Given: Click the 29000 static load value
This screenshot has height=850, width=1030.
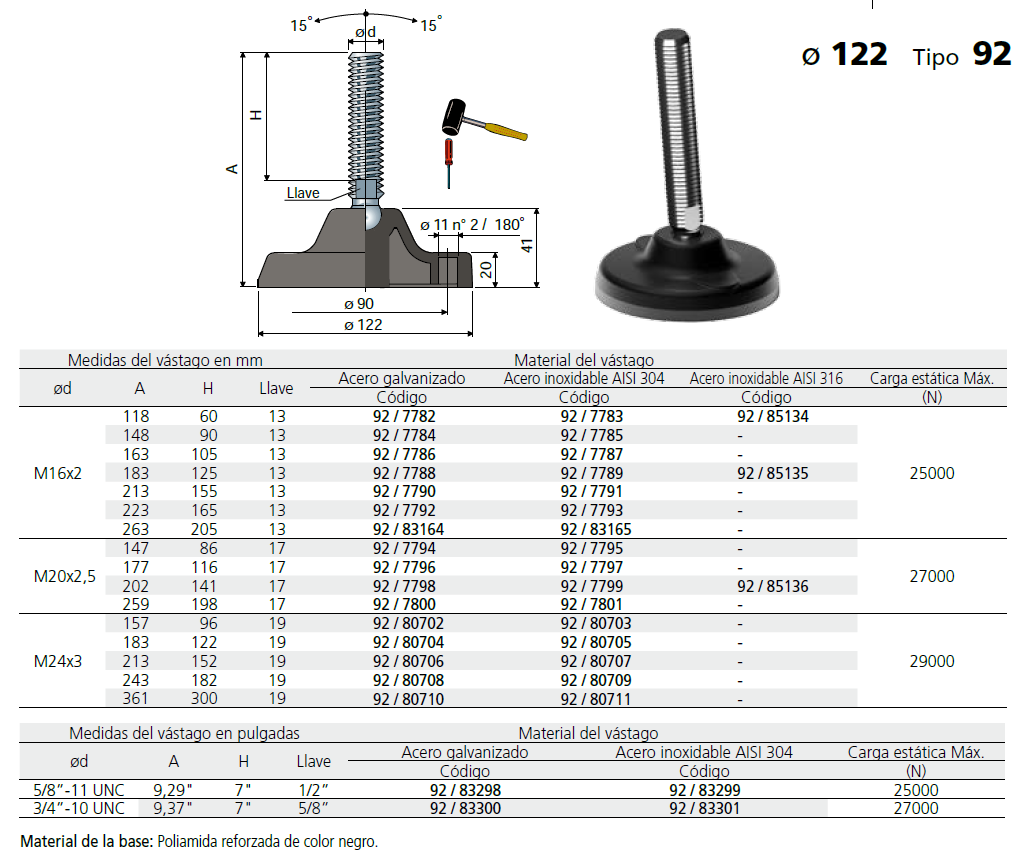Looking at the screenshot, I should point(932,662).
